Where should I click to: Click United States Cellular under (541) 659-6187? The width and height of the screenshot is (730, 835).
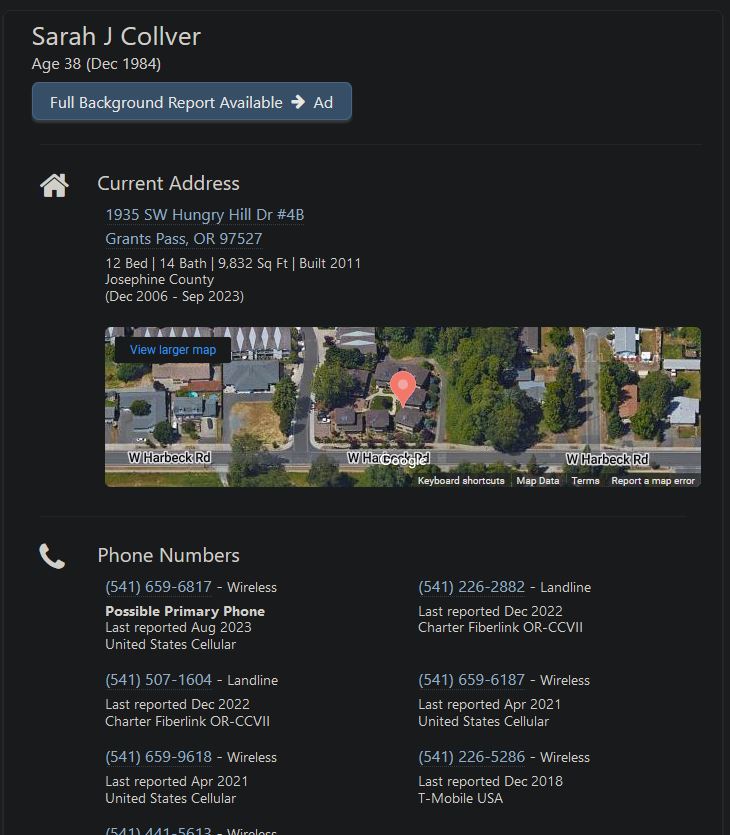[x=483, y=721]
